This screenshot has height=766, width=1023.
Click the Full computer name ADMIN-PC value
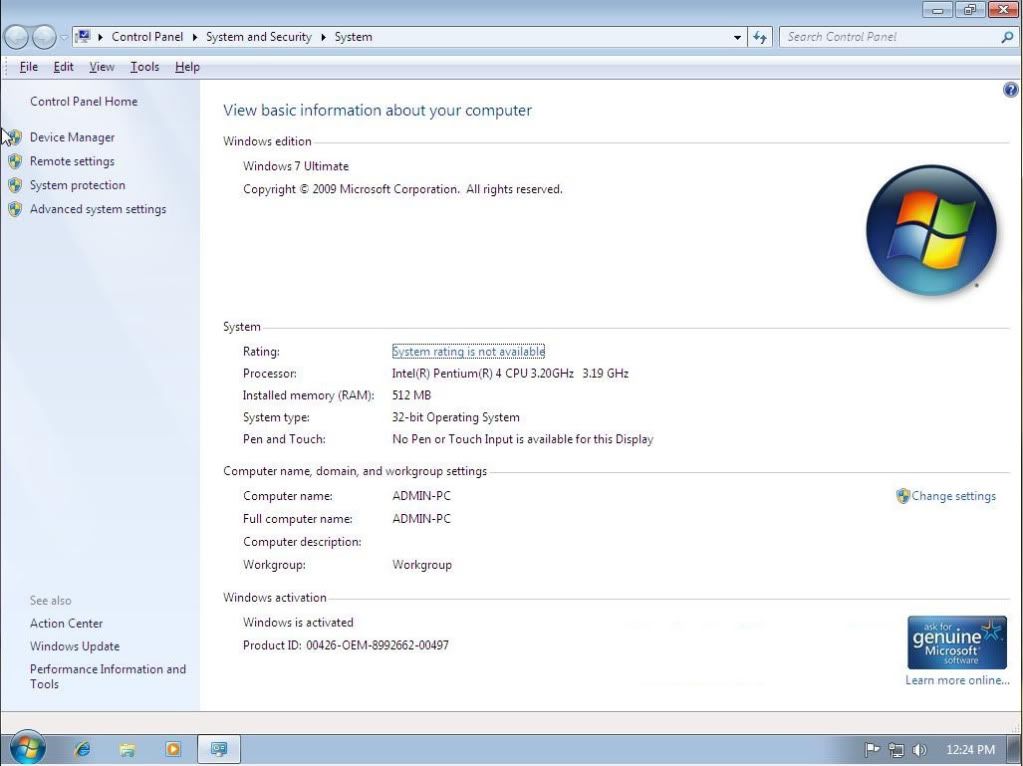(x=421, y=519)
